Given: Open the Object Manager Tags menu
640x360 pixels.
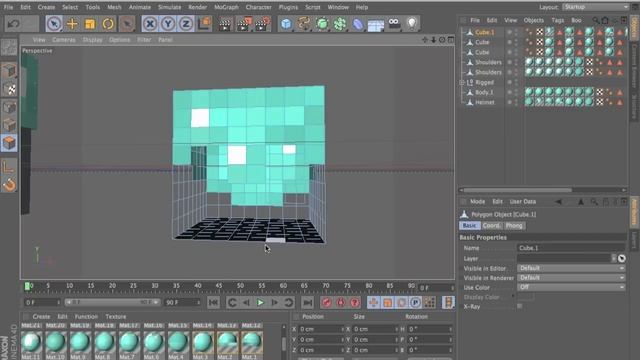Looking at the screenshot, I should (558, 20).
